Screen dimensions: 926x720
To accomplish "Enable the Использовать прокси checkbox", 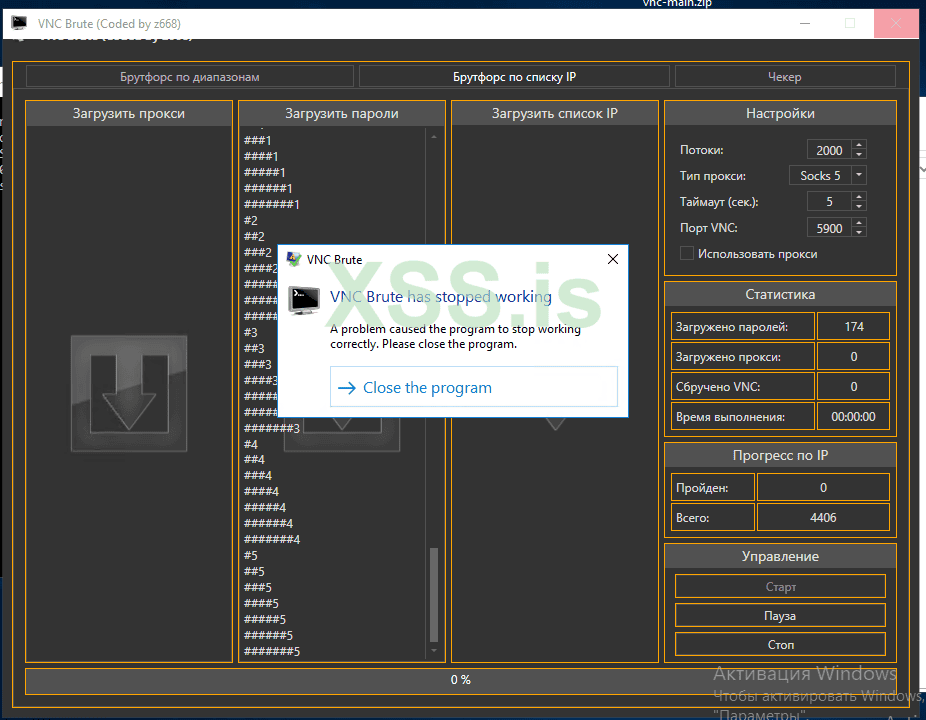I will (686, 254).
